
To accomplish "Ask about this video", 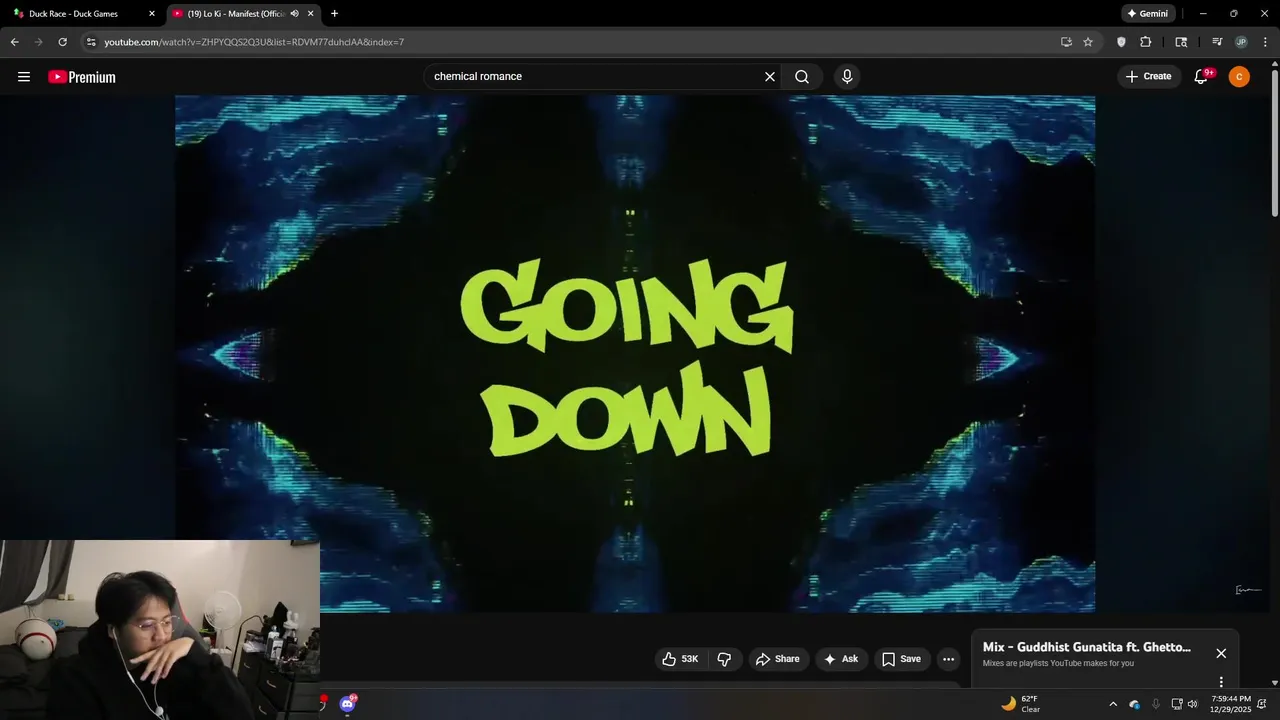I will (841, 659).
